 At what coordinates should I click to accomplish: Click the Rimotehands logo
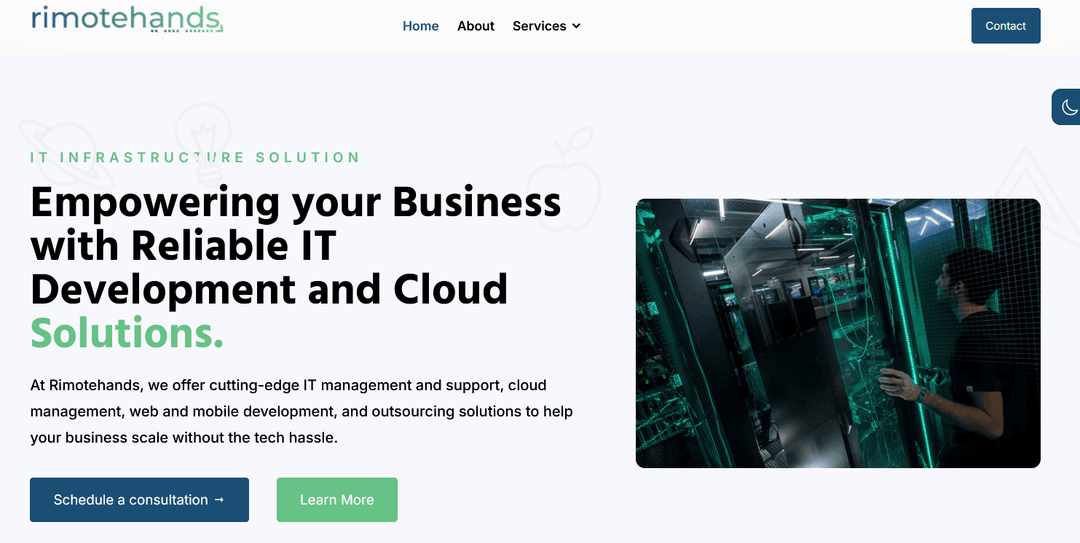(127, 19)
